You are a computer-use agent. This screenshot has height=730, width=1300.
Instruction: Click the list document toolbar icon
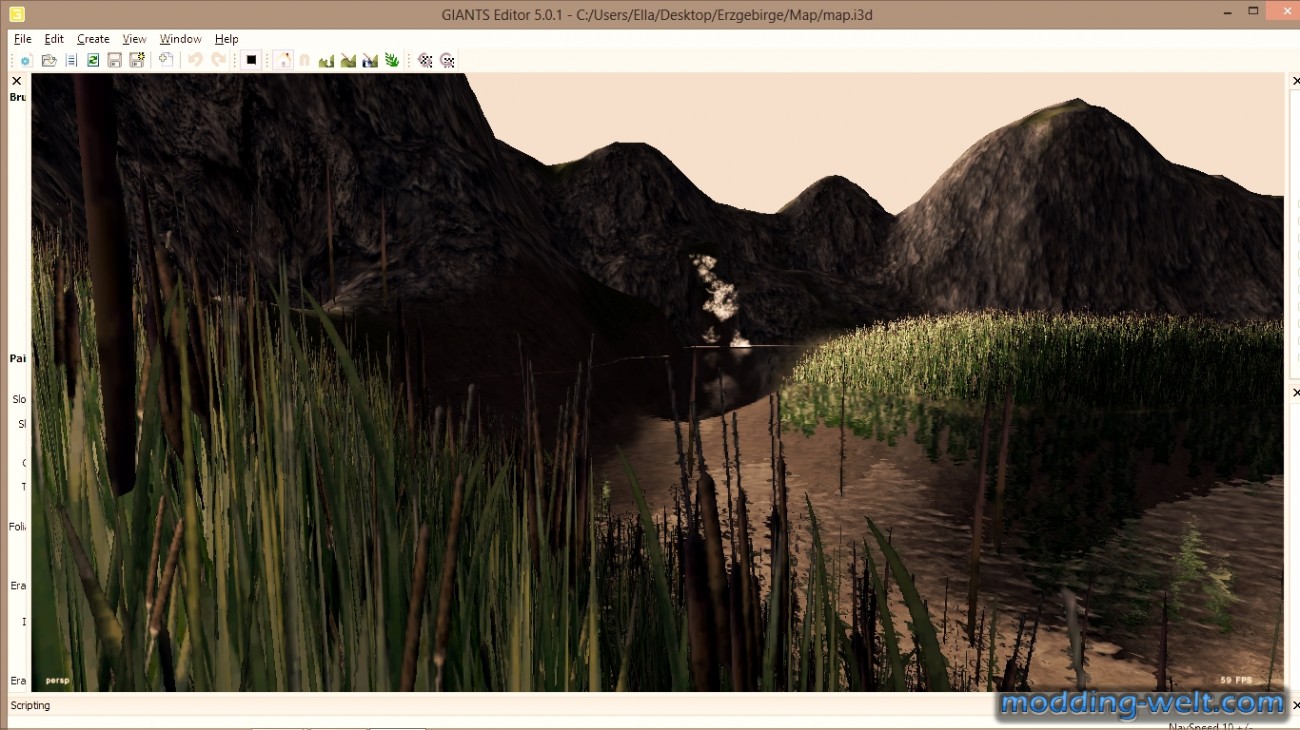click(71, 61)
